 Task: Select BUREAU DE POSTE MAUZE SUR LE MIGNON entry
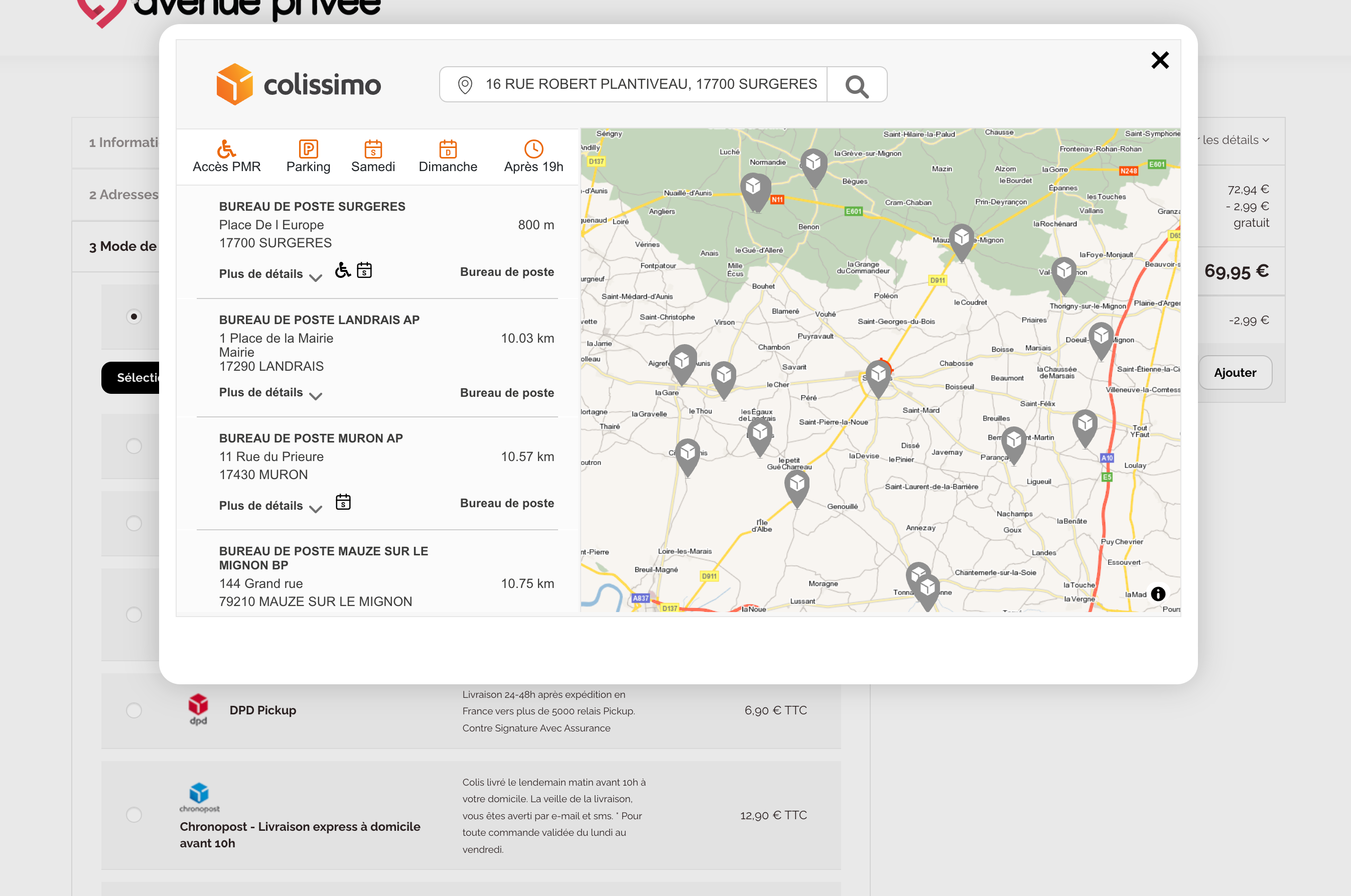(376, 571)
